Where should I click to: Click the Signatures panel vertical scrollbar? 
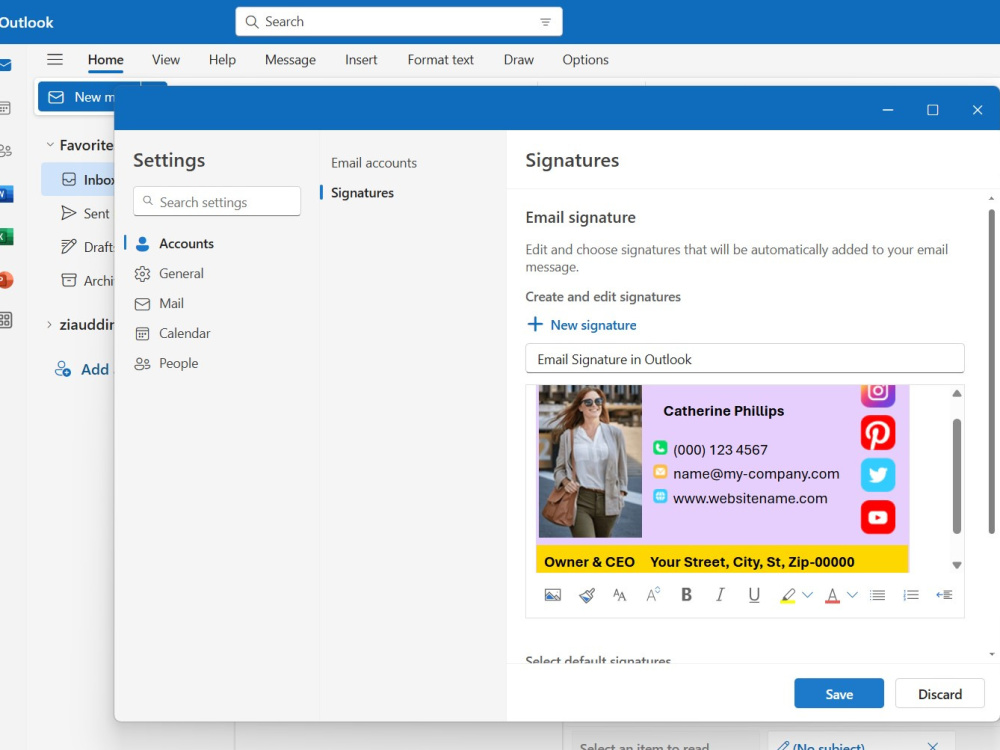pos(992,371)
